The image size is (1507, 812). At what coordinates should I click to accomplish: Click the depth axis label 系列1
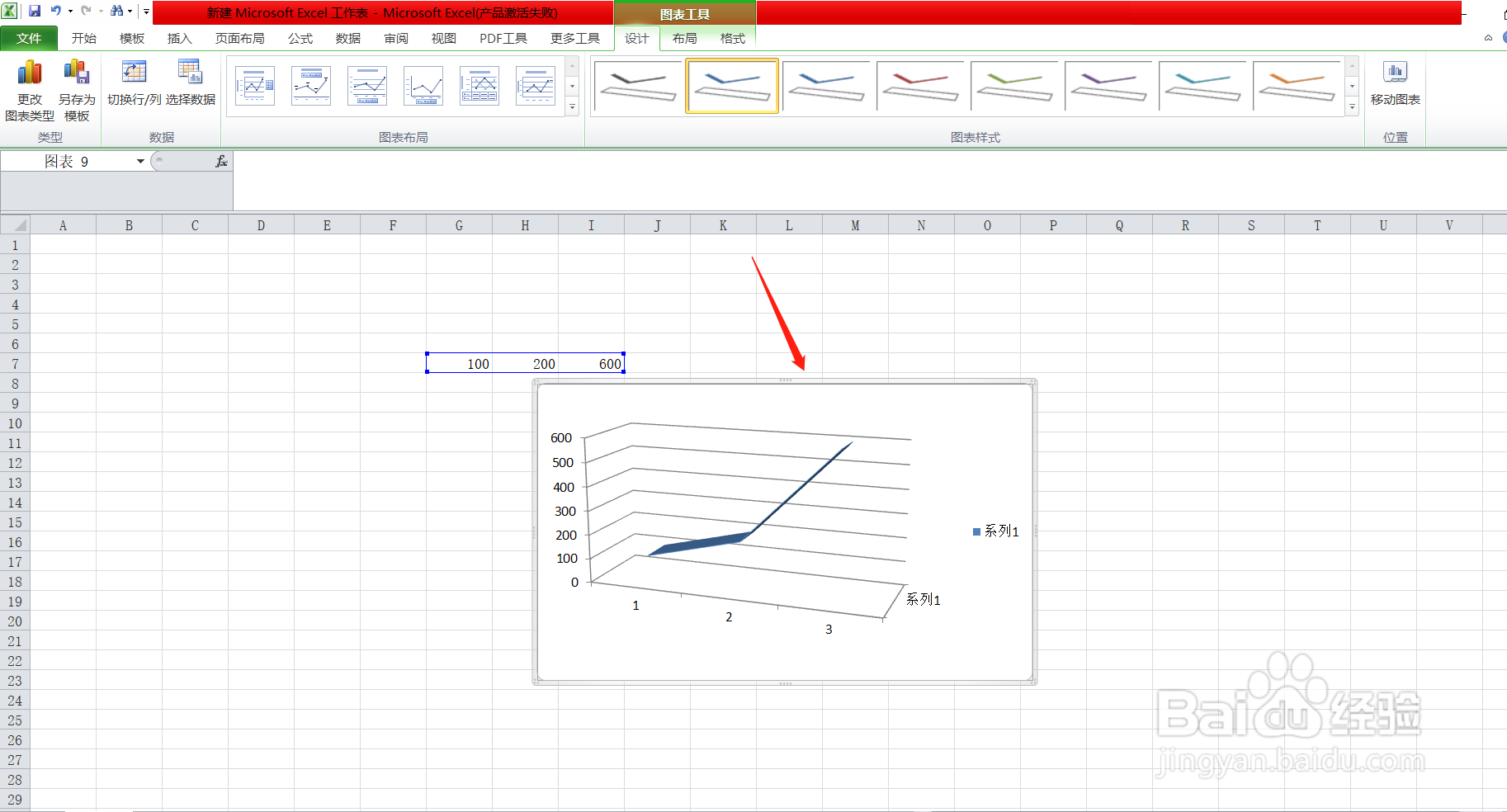pos(923,599)
